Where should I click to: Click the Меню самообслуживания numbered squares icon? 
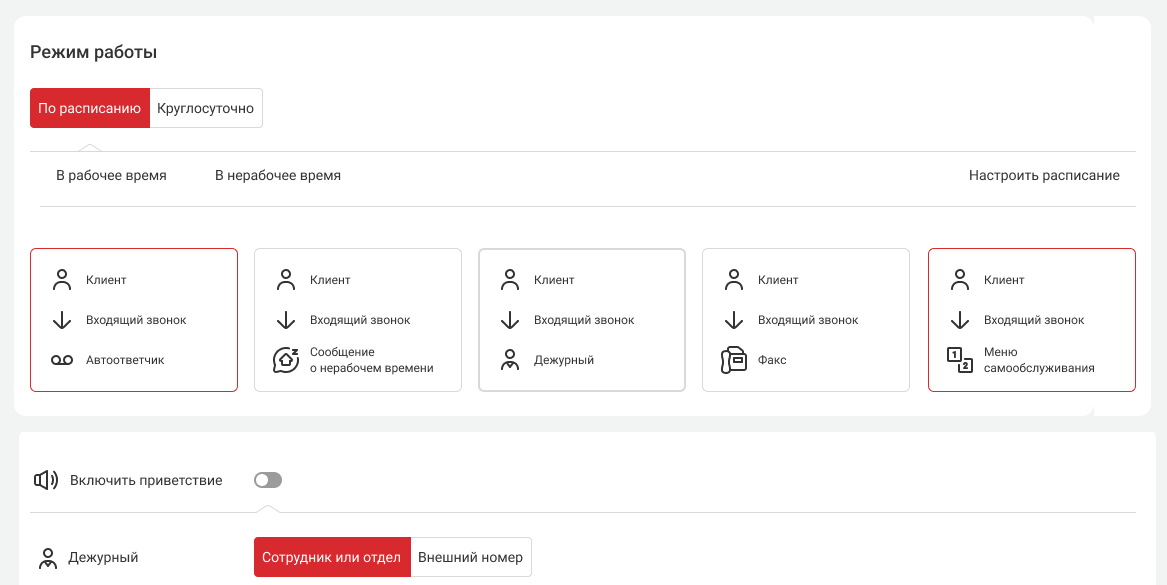tap(960, 360)
